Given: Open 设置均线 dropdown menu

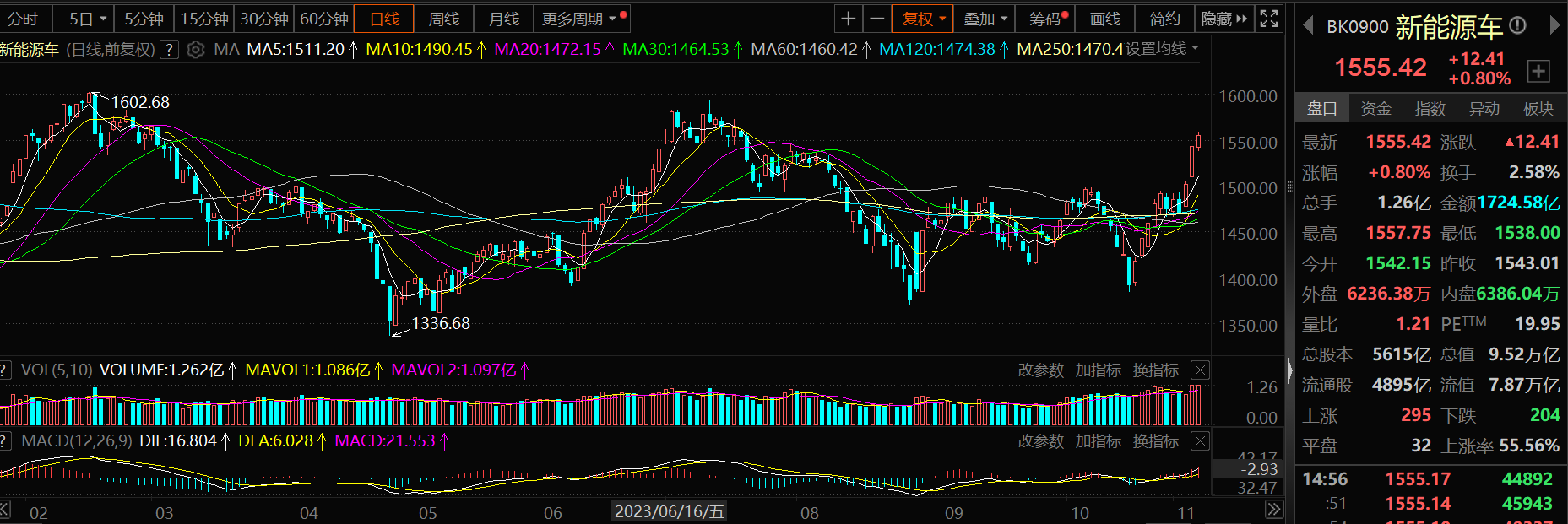Looking at the screenshot, I should pos(1162,49).
